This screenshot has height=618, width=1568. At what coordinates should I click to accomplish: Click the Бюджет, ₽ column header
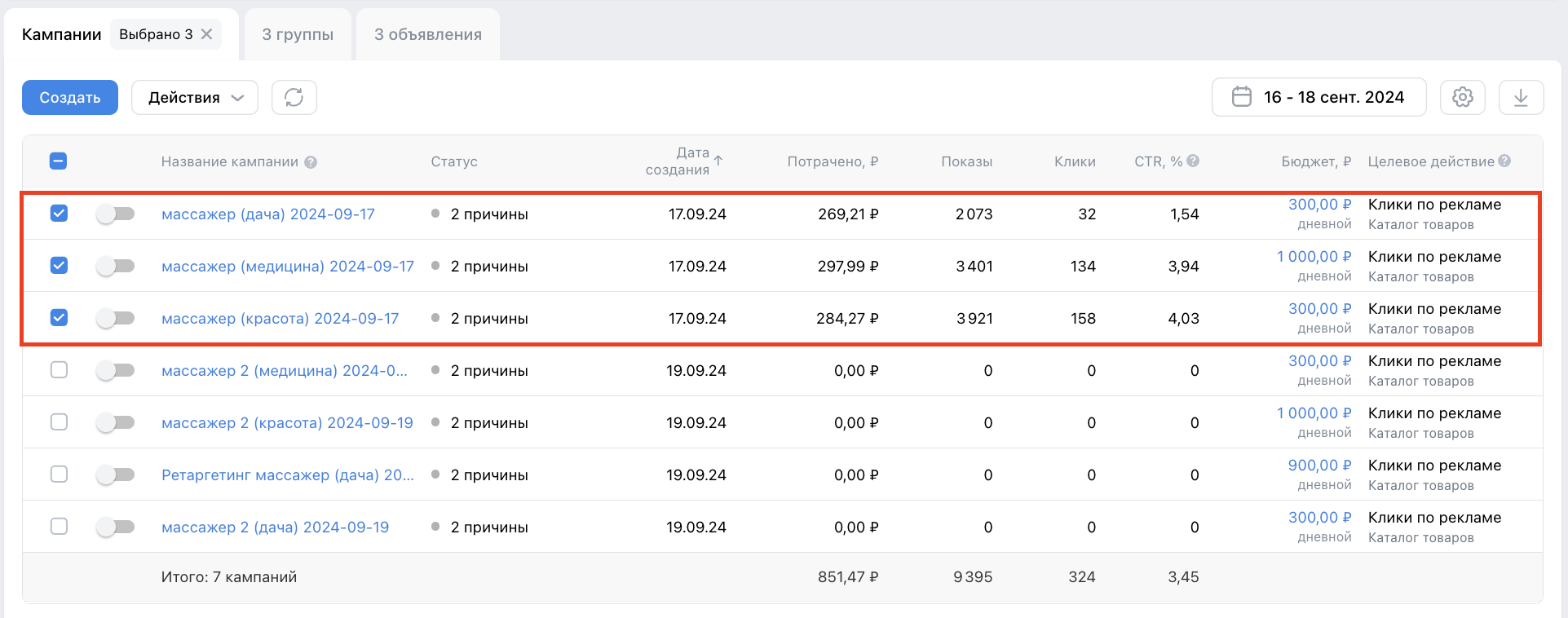point(1316,161)
